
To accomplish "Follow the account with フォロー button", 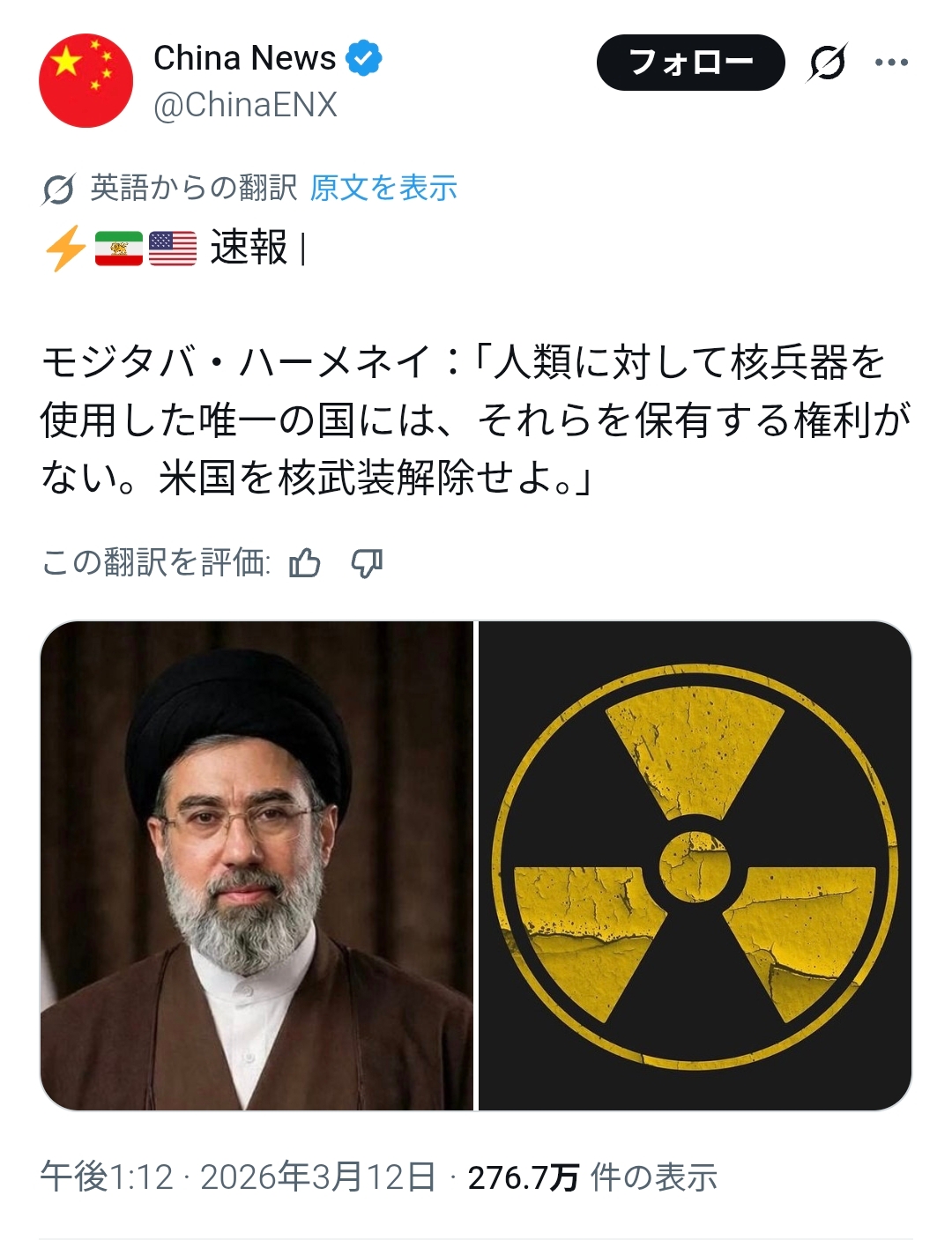I will coord(690,63).
